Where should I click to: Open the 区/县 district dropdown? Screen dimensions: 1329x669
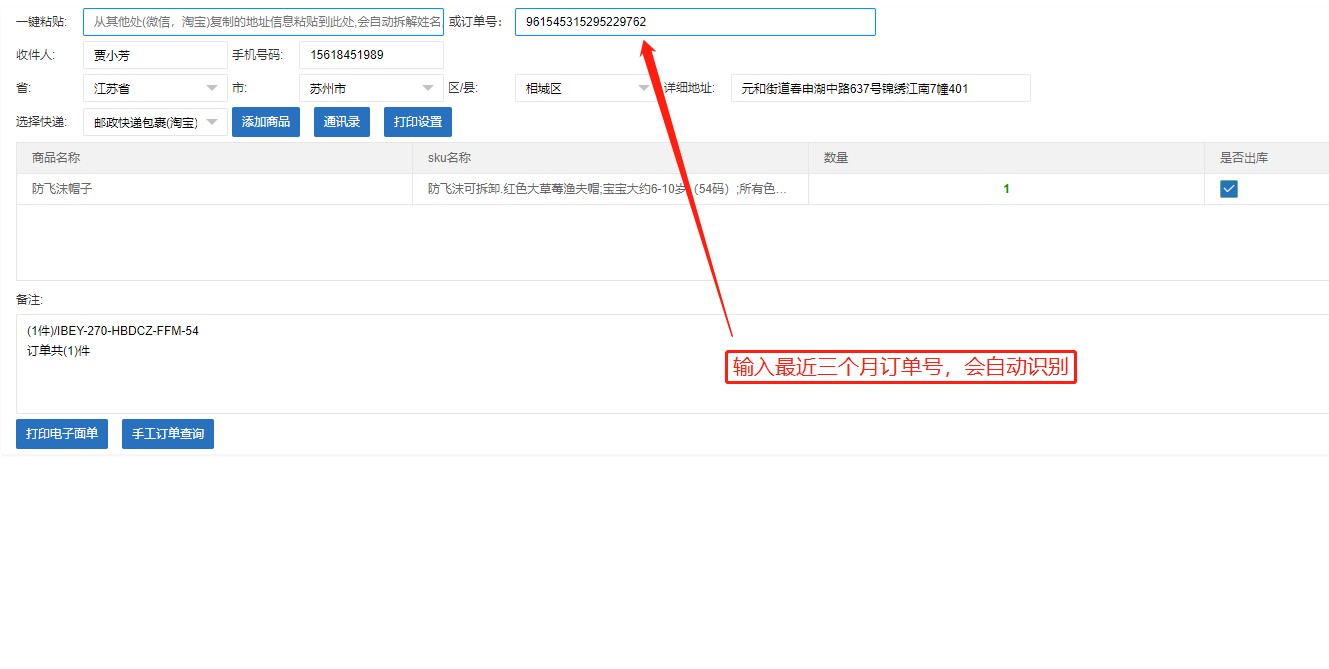(586, 88)
